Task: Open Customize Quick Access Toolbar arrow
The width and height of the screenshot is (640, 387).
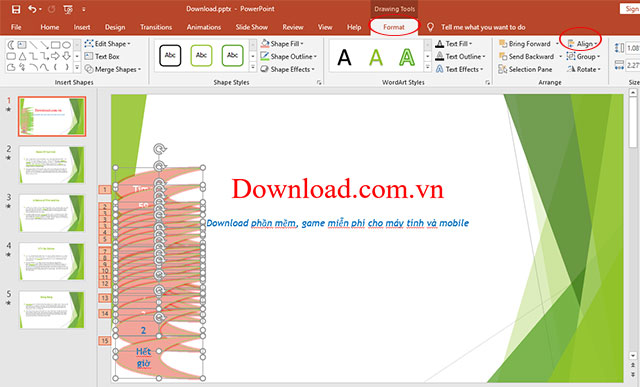Action: point(84,9)
